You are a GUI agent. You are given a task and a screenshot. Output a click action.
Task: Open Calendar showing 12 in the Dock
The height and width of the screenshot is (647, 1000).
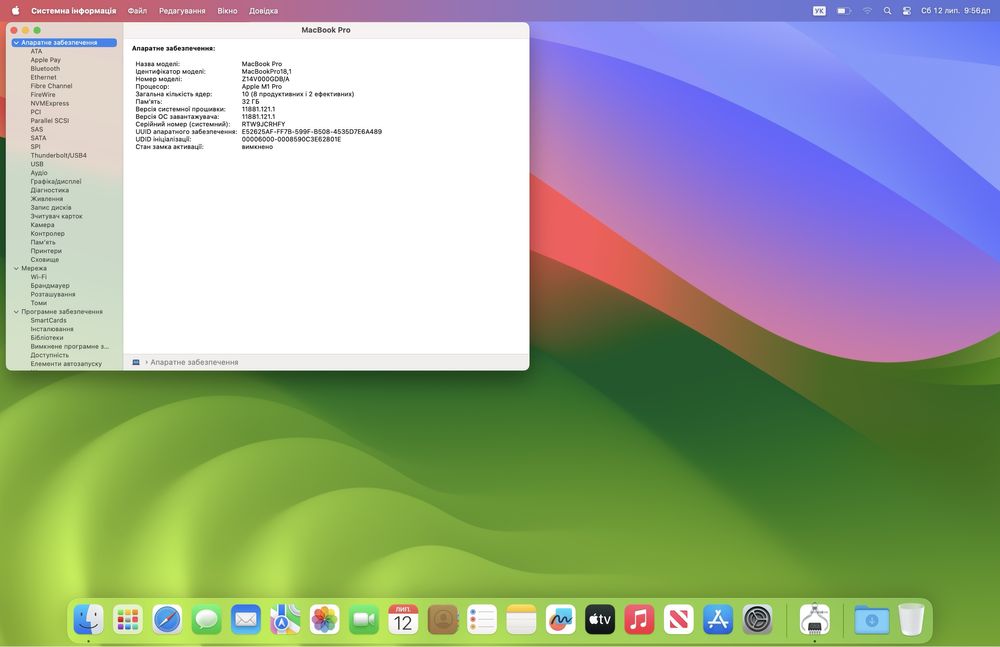(x=403, y=619)
